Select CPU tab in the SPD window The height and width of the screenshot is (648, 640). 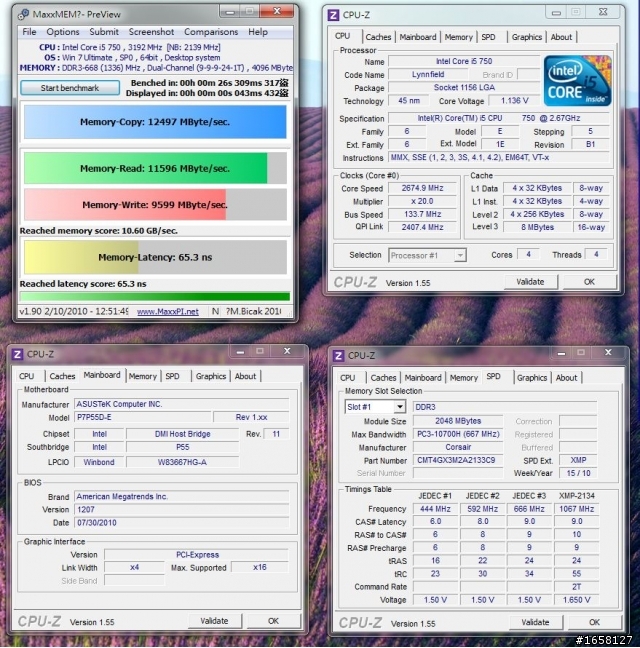tap(347, 378)
